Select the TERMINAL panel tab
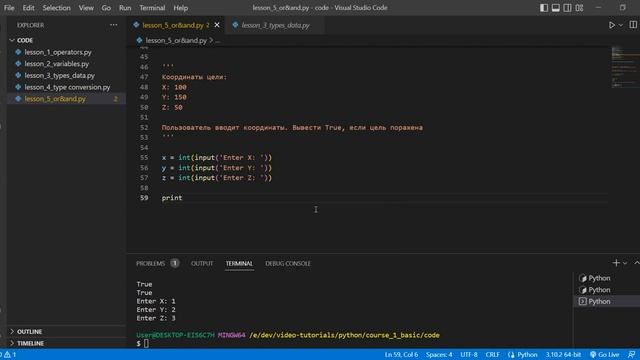The height and width of the screenshot is (360, 640). [239, 264]
